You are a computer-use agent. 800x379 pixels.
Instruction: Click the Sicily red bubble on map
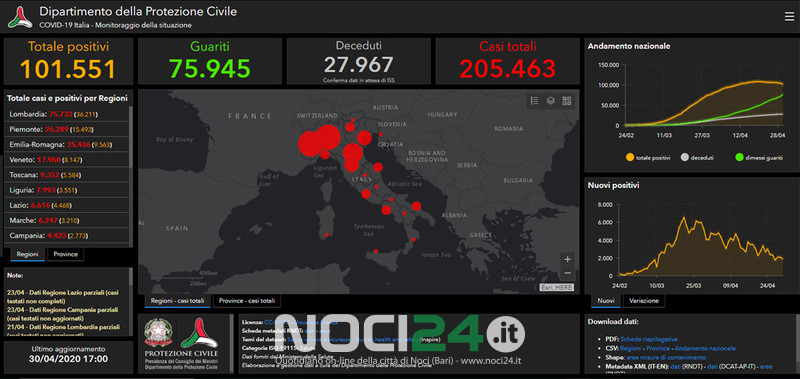coord(376,251)
